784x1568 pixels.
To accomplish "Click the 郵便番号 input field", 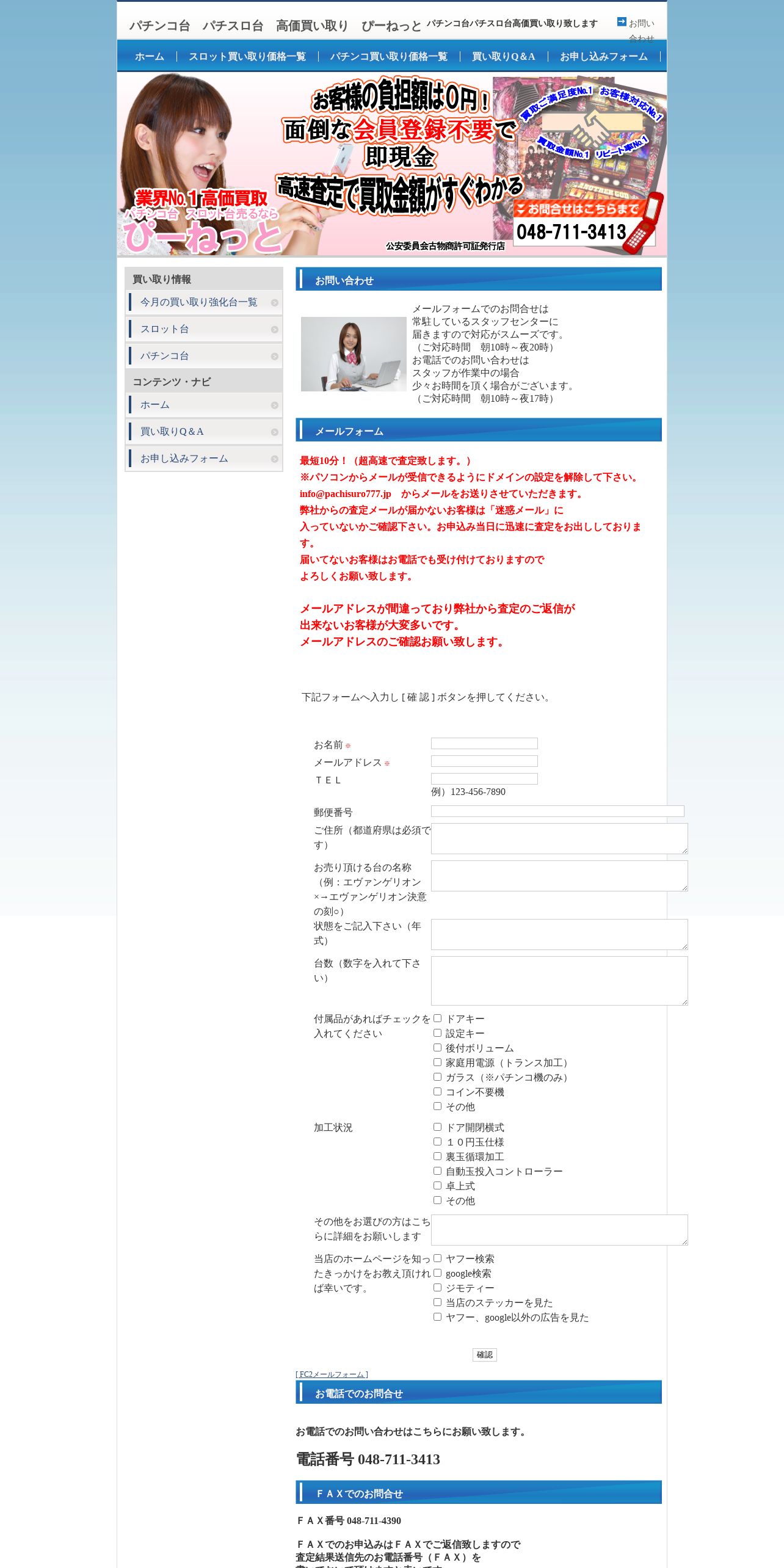I will pyautogui.click(x=557, y=811).
